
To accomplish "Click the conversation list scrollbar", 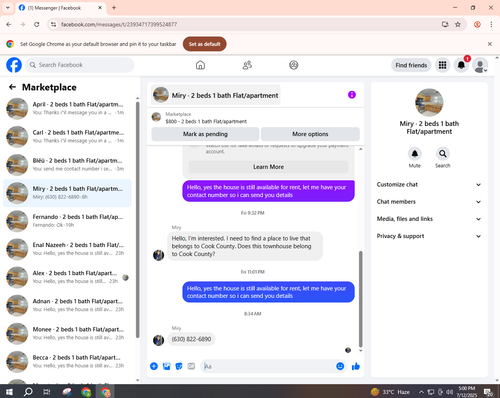I will pos(137,220).
